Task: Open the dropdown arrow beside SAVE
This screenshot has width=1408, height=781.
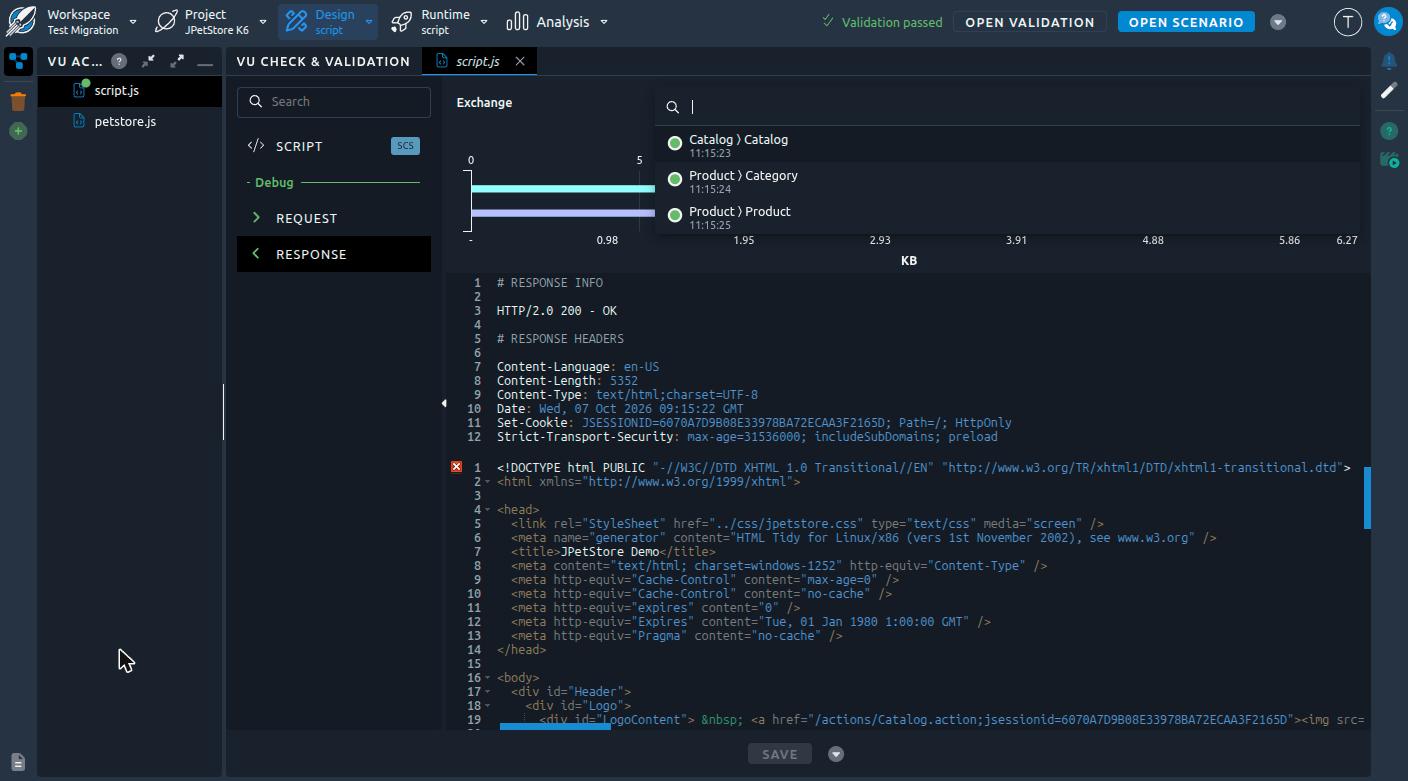Action: (x=836, y=754)
